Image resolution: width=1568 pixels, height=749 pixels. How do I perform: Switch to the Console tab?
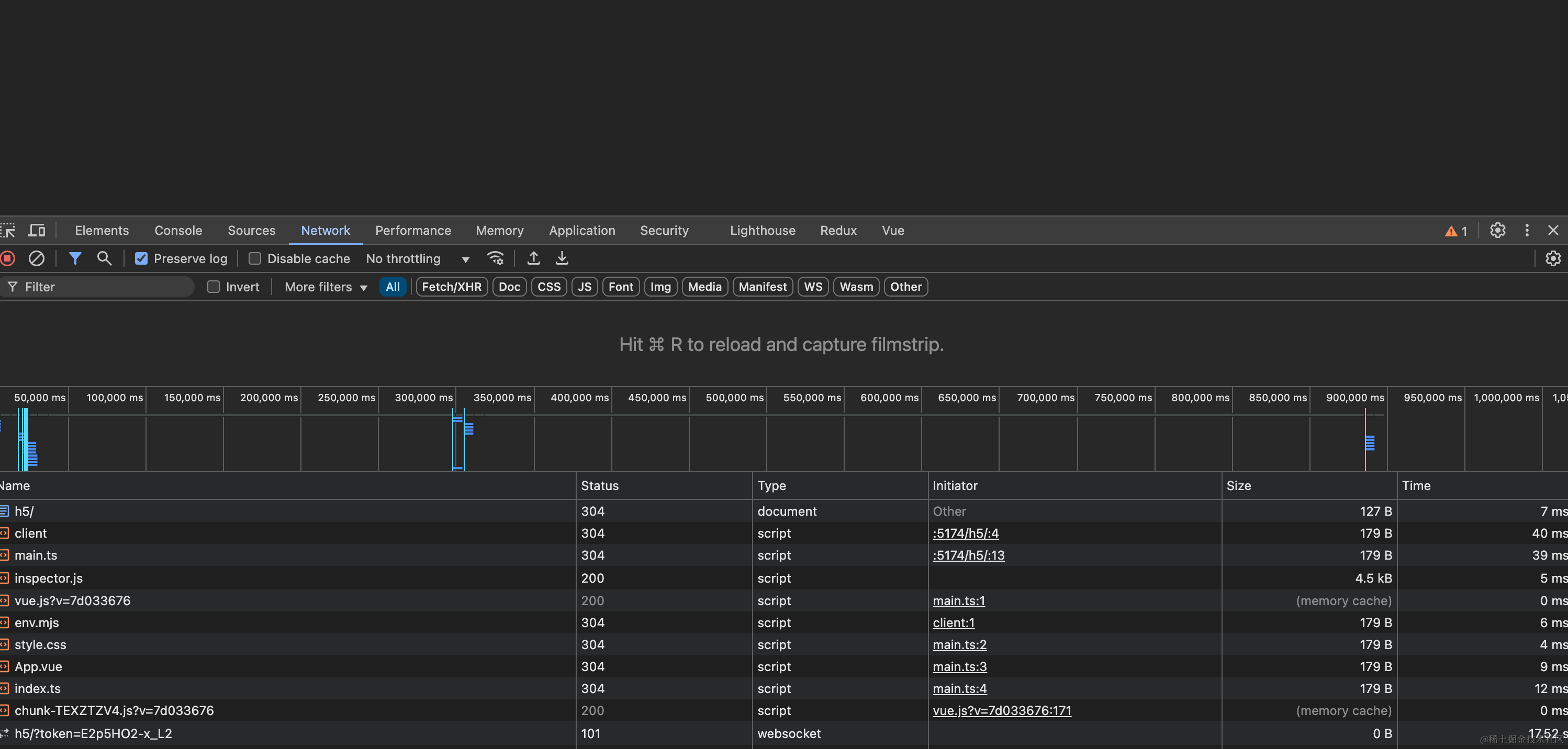178,231
